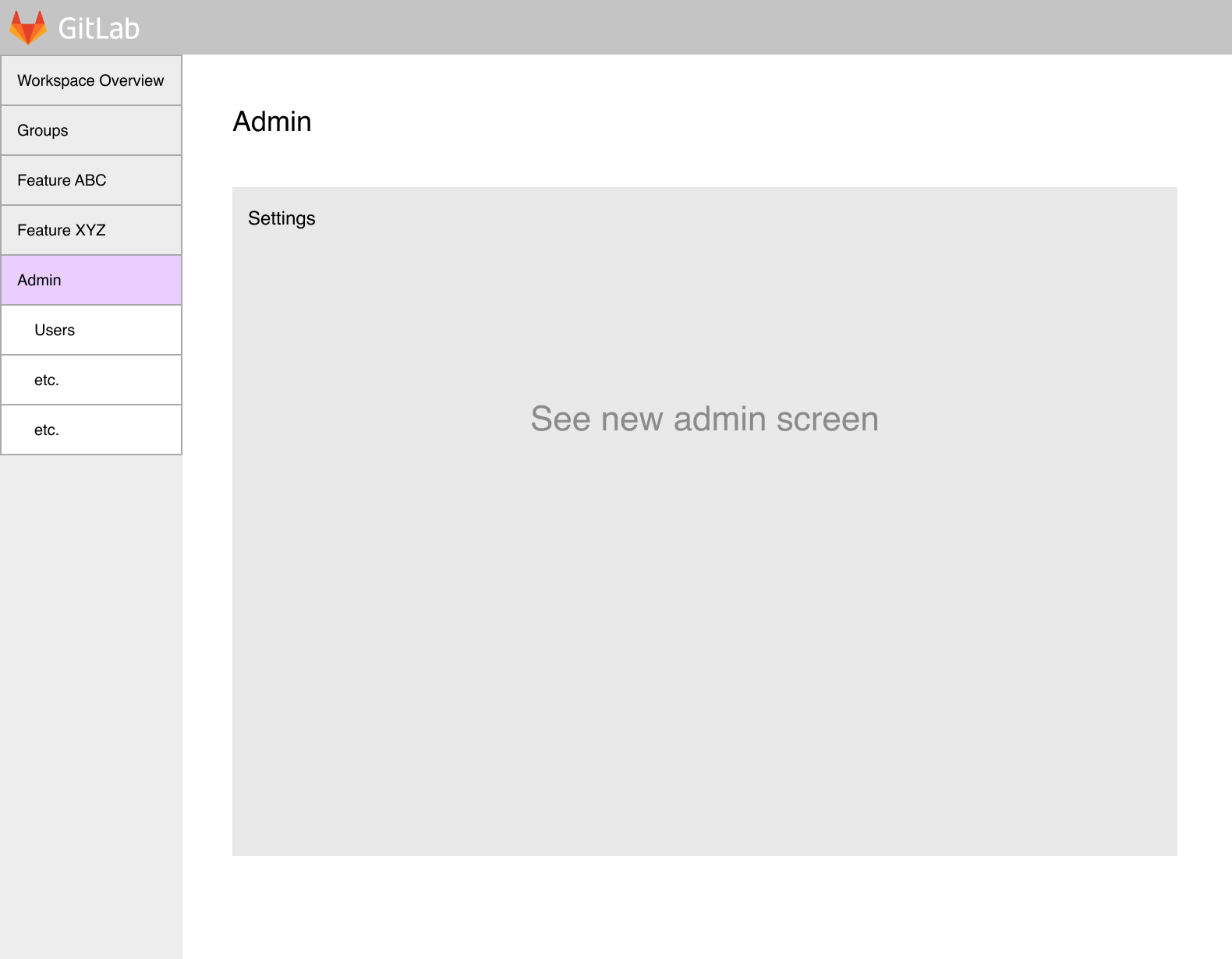
Task: Select the highlighted Admin sidebar item
Action: (x=91, y=280)
